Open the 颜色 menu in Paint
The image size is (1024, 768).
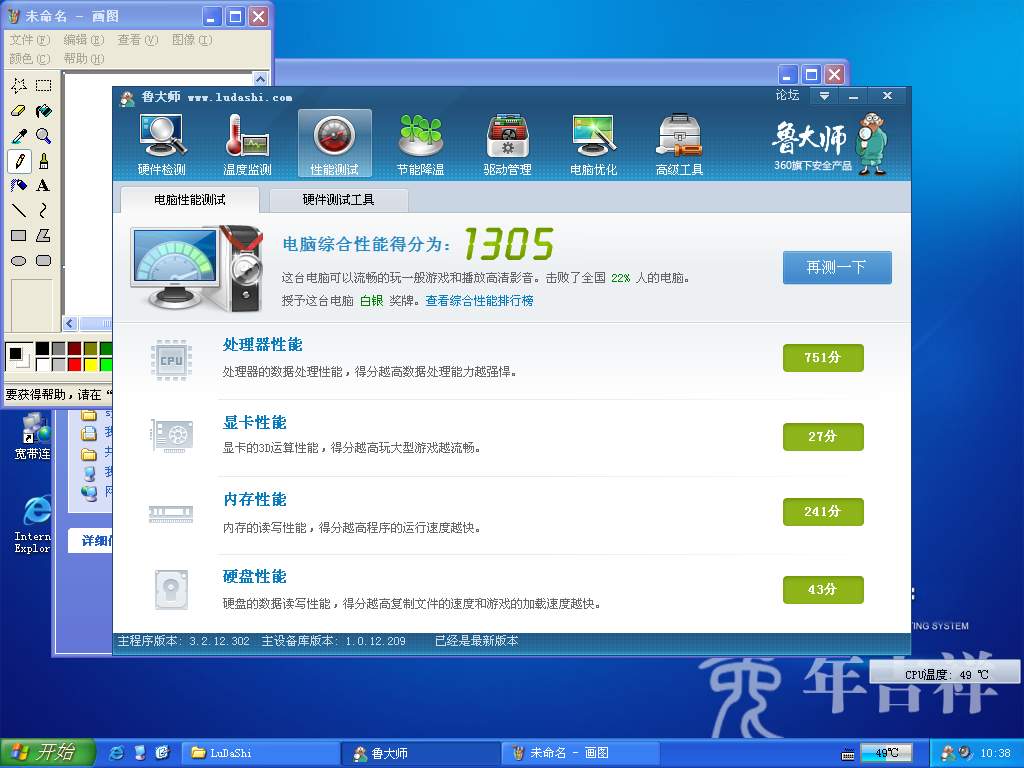[x=30, y=59]
